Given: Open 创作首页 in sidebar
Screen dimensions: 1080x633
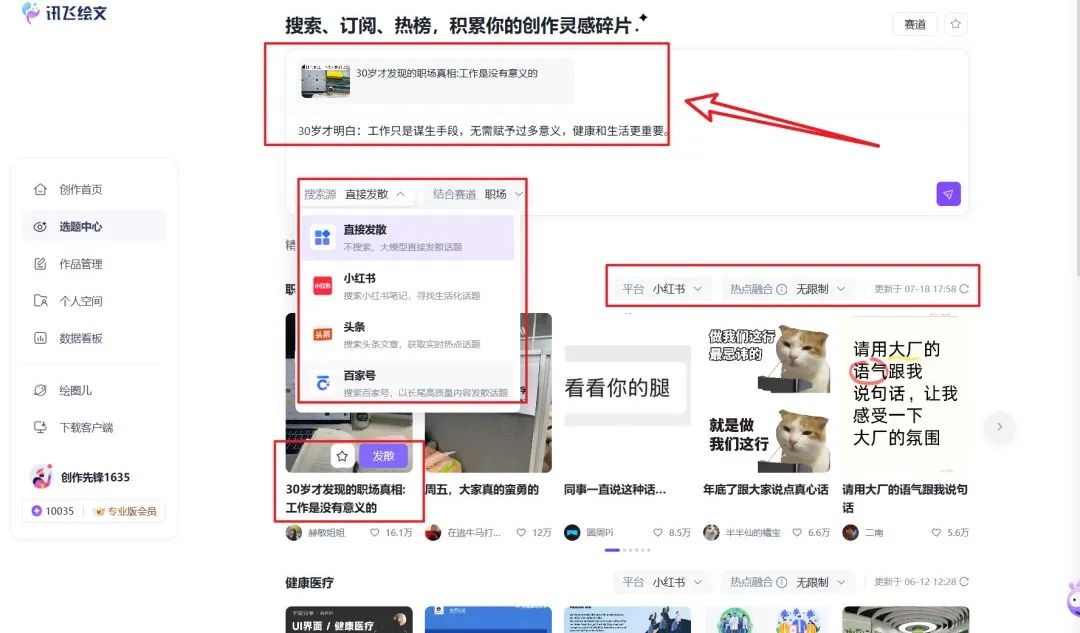Looking at the screenshot, I should click(x=94, y=189).
